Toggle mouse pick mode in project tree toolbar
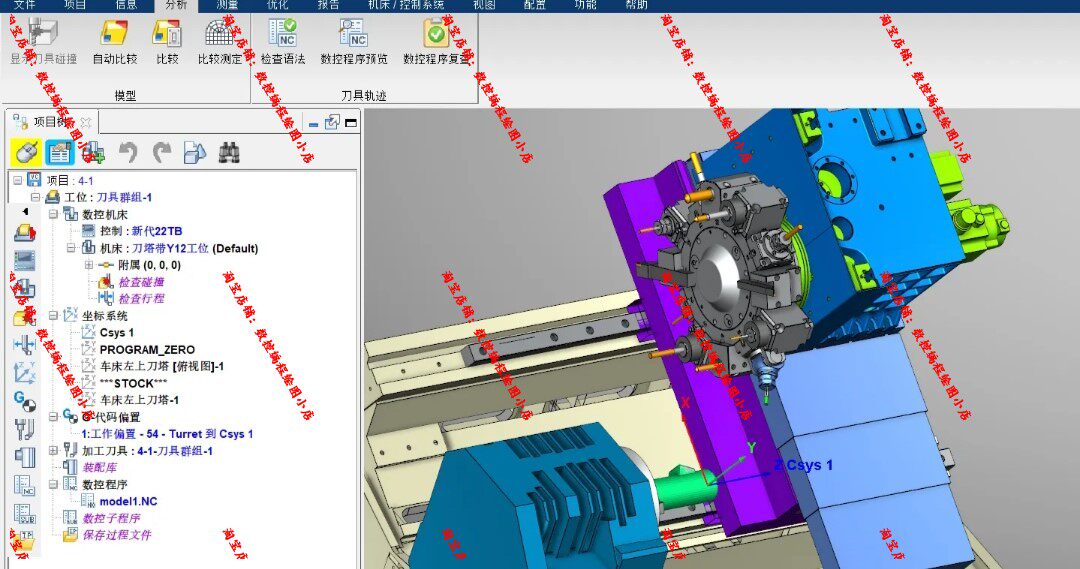Viewport: 1080px width, 569px height. point(26,152)
